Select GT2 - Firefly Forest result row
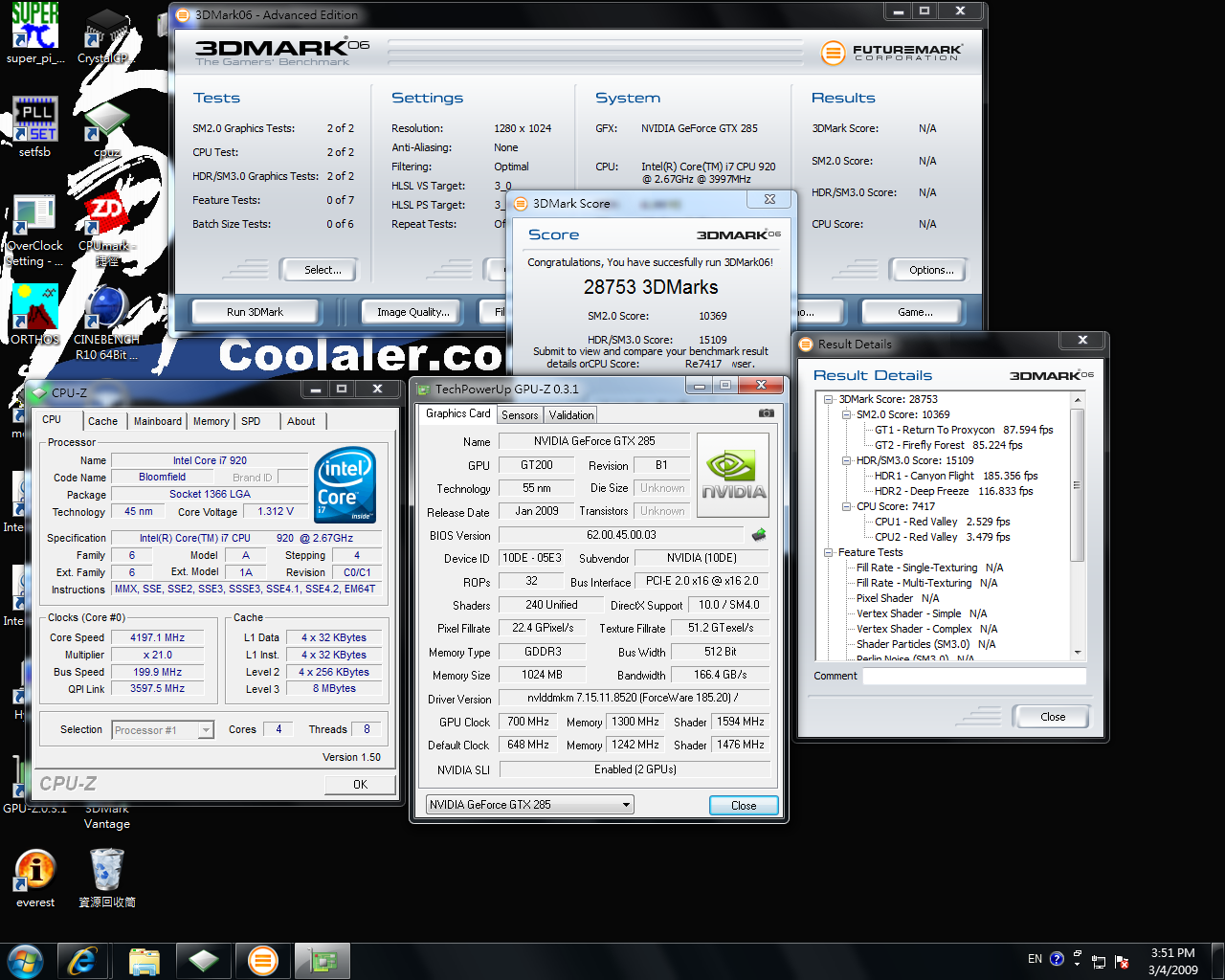The width and height of the screenshot is (1225, 980). (x=948, y=445)
